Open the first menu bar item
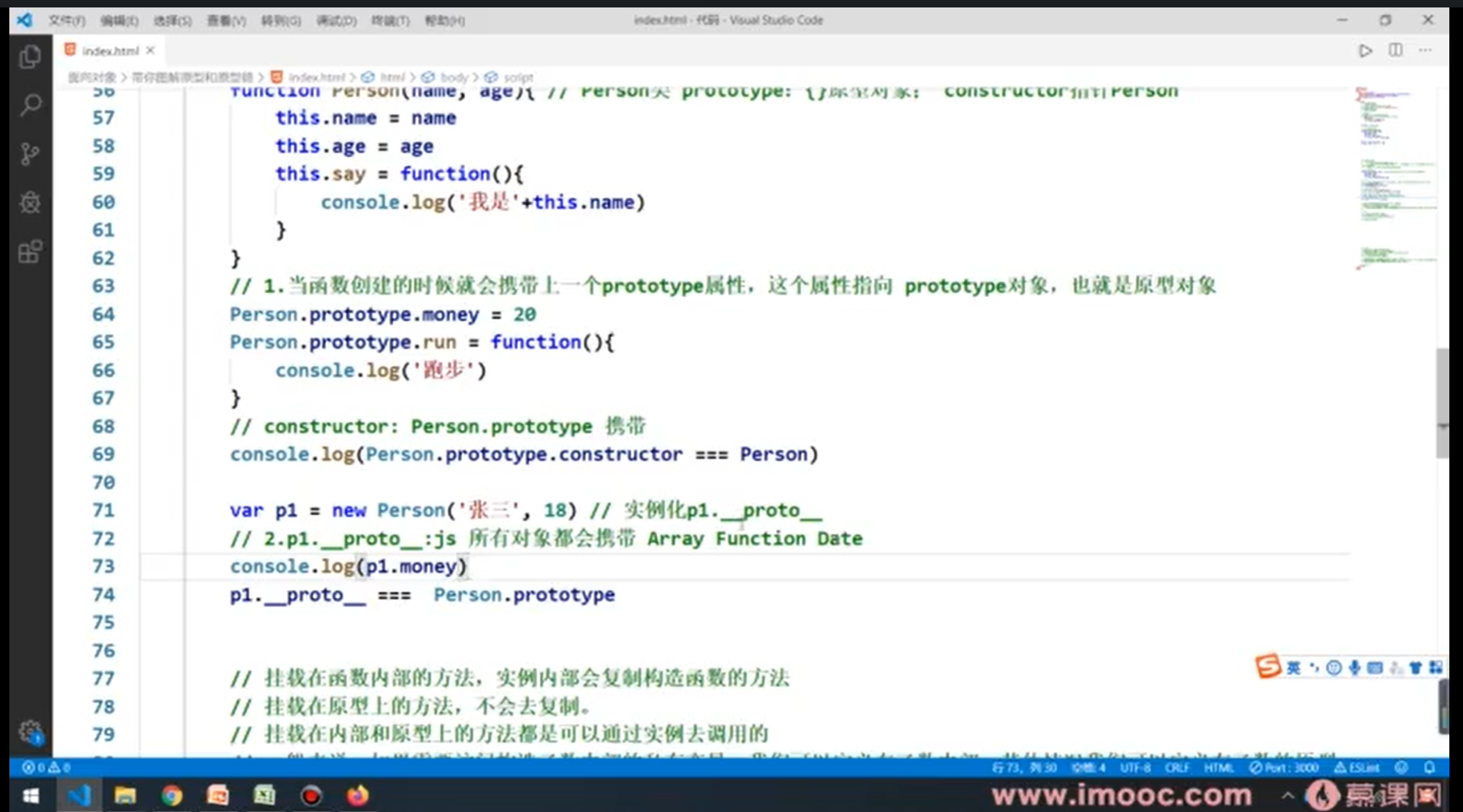The height and width of the screenshot is (812, 1463). coord(66,21)
